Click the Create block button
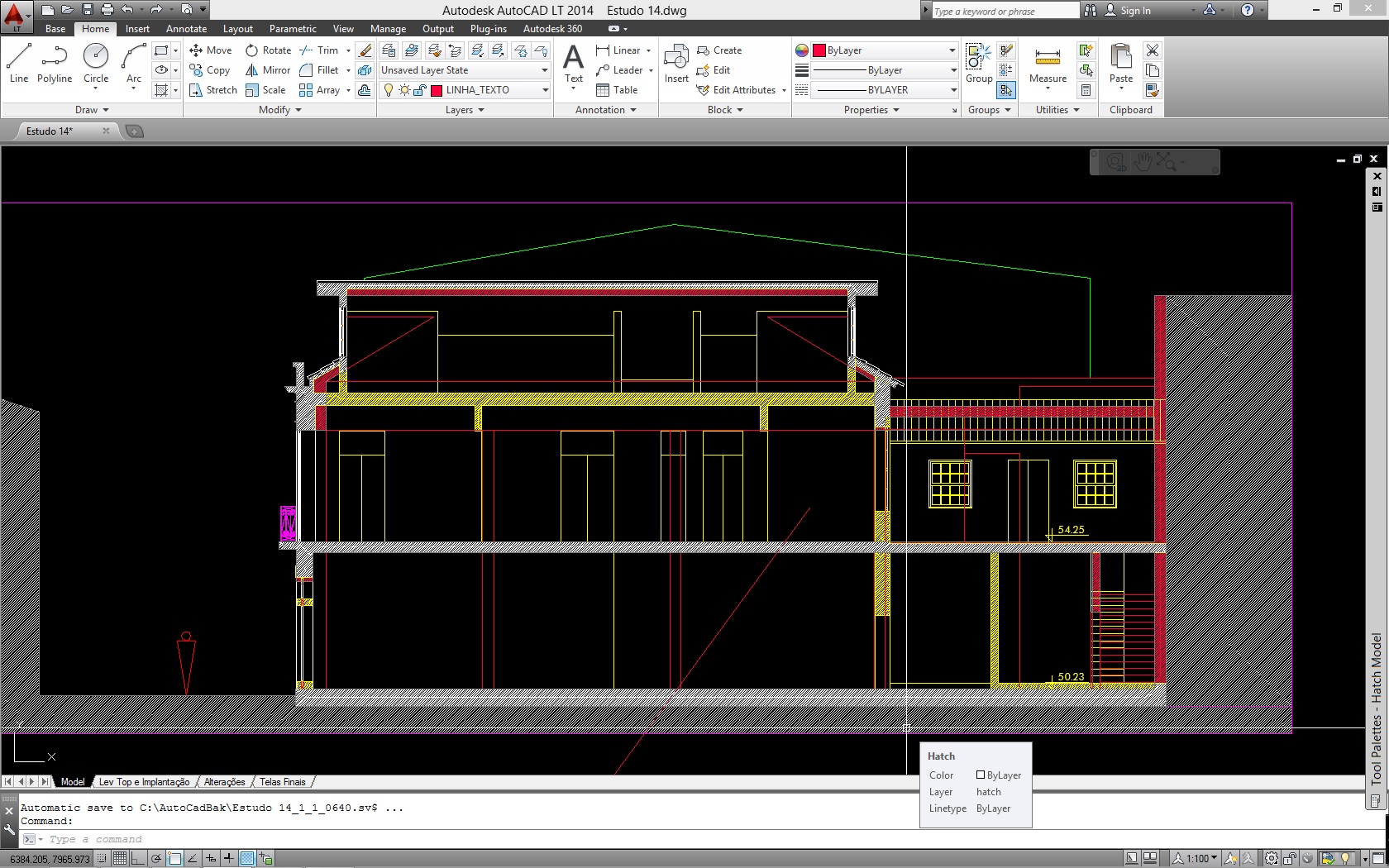This screenshot has height=868, width=1389. pos(719,50)
